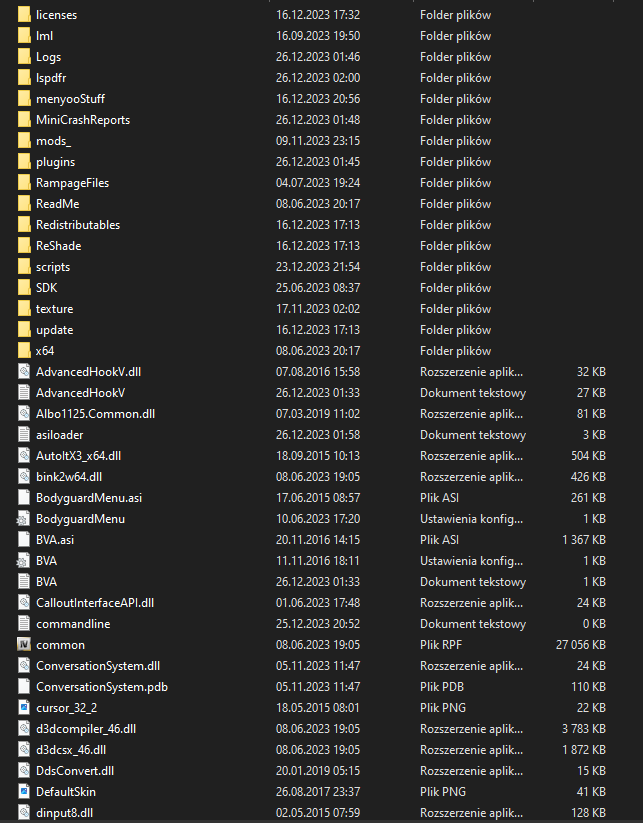The height and width of the screenshot is (823, 643).
Task: Click the 0 KB size value
Action: [594, 624]
